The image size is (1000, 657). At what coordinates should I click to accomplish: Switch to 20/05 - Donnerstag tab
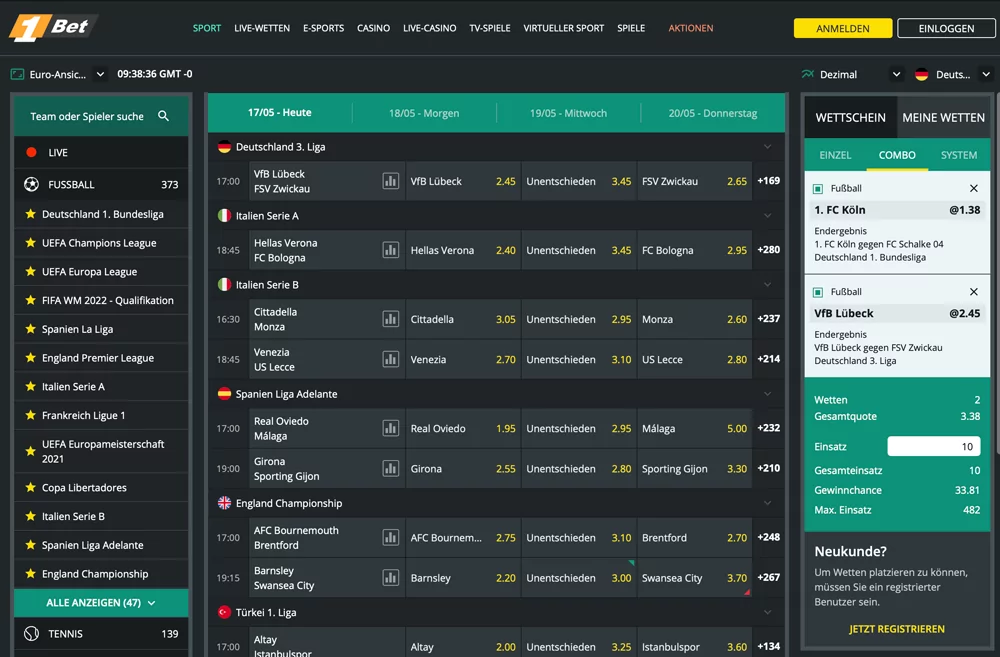pyautogui.click(x=713, y=113)
